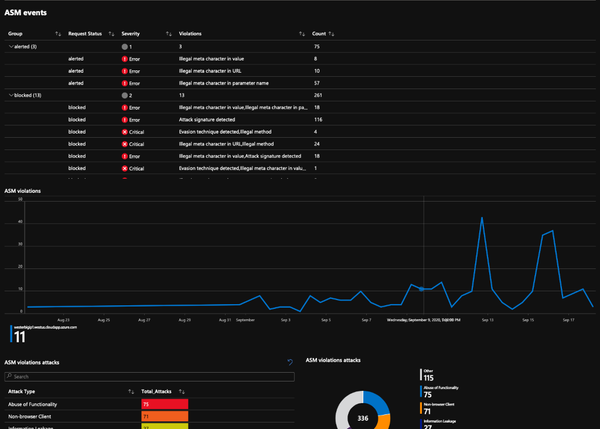Sort Attack Type column arrows
Viewport: 600px width, 429px height.
pos(131,391)
